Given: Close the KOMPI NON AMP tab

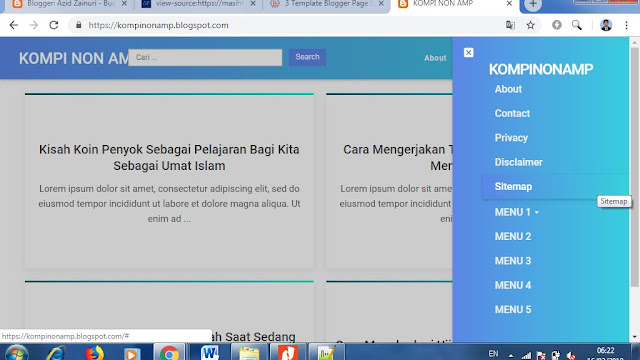Looking at the screenshot, I should 509,4.
